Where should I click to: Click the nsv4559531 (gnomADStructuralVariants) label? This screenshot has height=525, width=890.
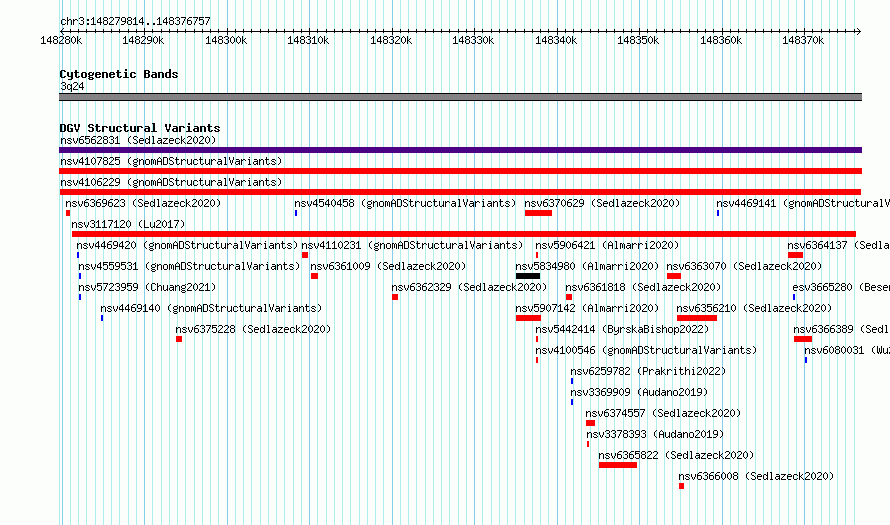[x=189, y=266]
